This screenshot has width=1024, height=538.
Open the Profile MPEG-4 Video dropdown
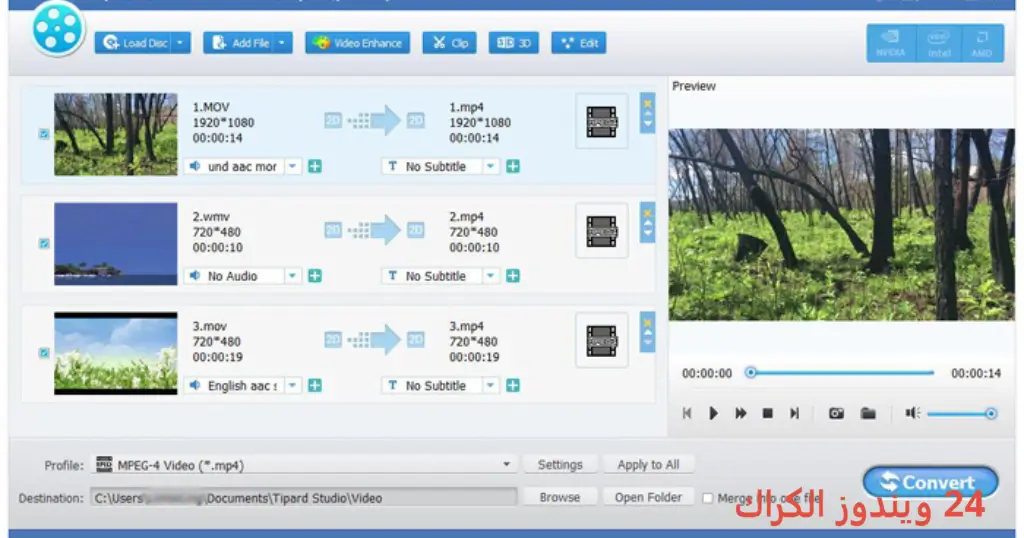pos(304,465)
